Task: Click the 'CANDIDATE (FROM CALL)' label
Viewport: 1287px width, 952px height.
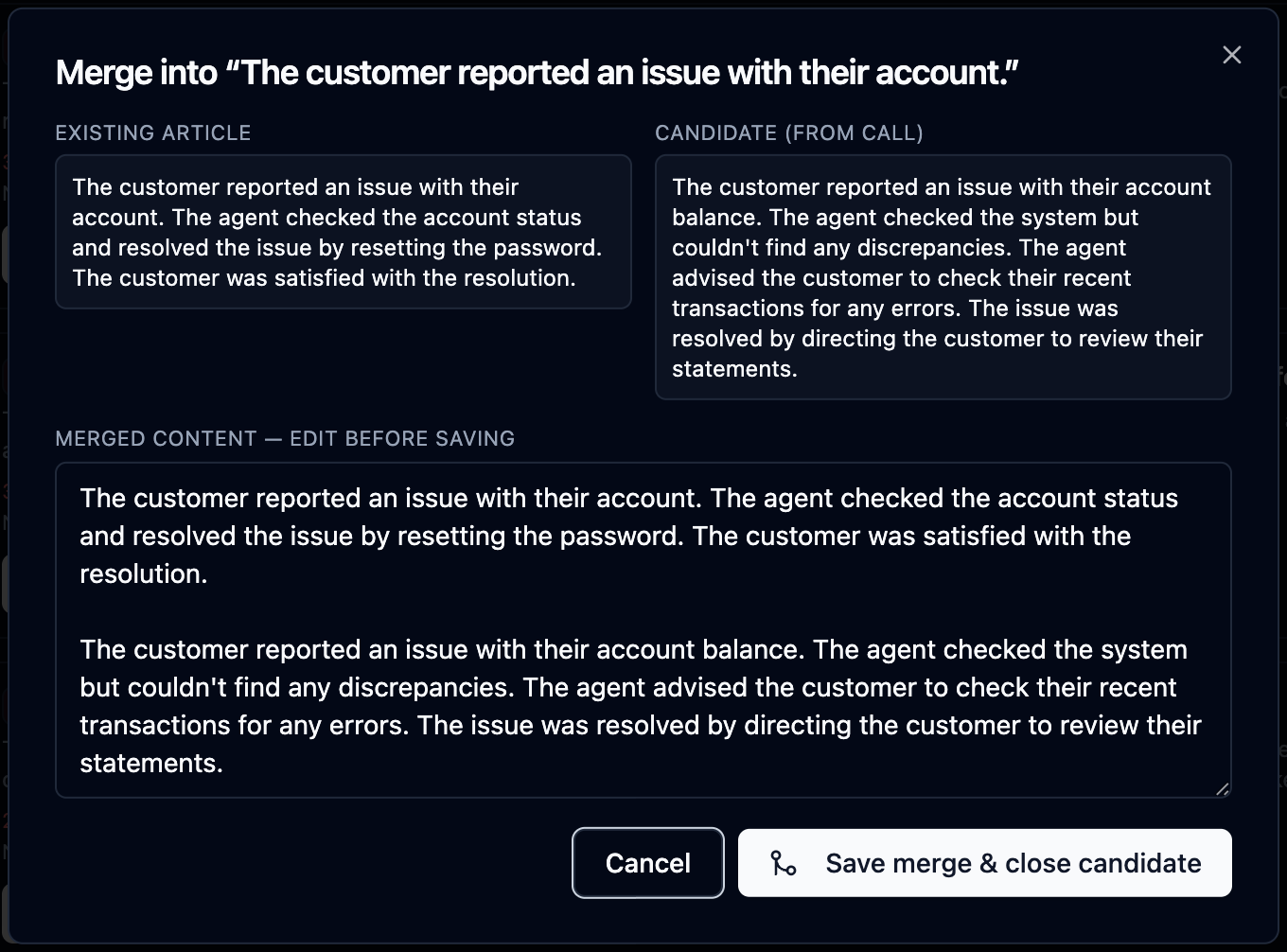Action: point(789,133)
